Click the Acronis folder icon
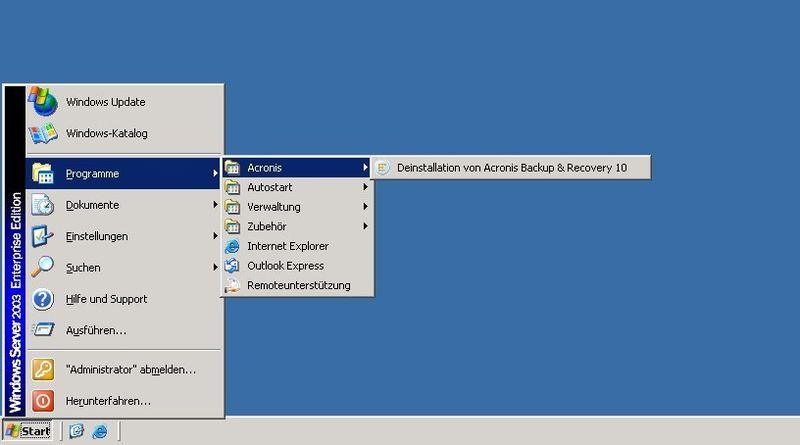This screenshot has width=800, height=445. (233, 167)
